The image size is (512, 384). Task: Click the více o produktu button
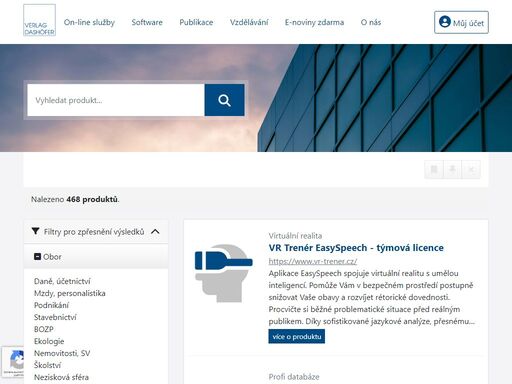[297, 337]
